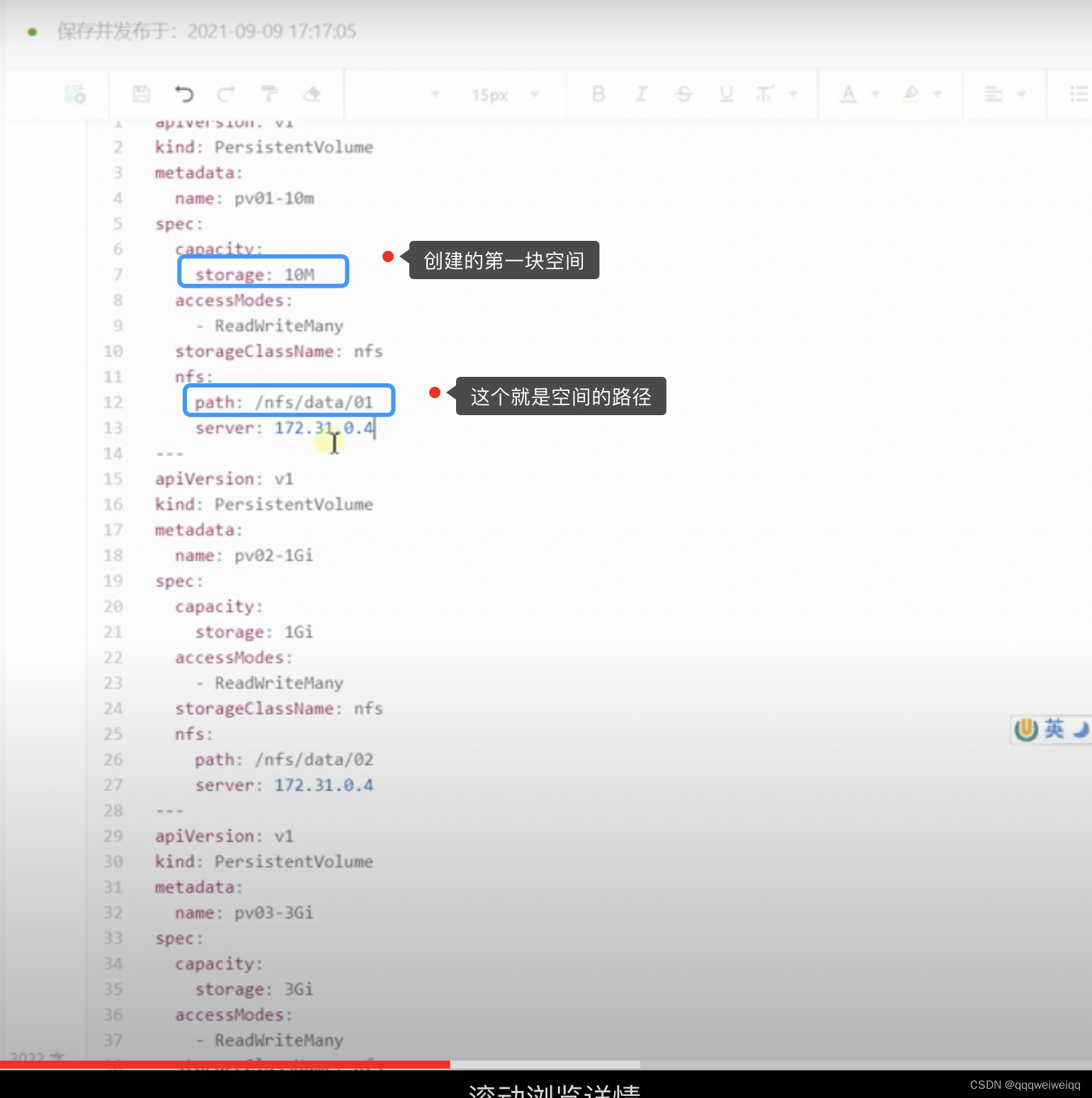Click the insert-new-content icon in the toolbar
Viewport: 1092px width, 1098px height.
click(75, 94)
